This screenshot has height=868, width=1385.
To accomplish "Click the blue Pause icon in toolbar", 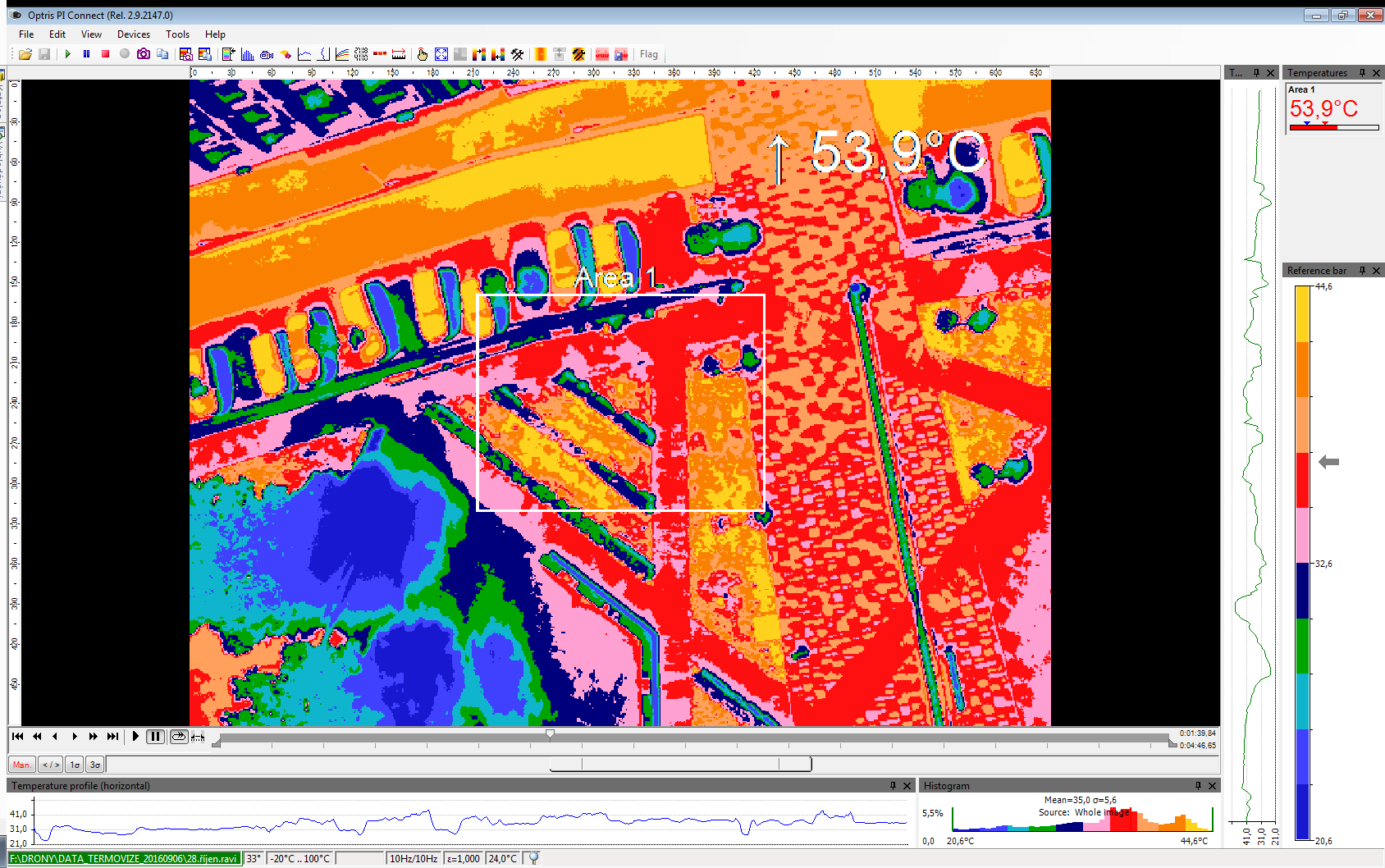I will 86,54.
